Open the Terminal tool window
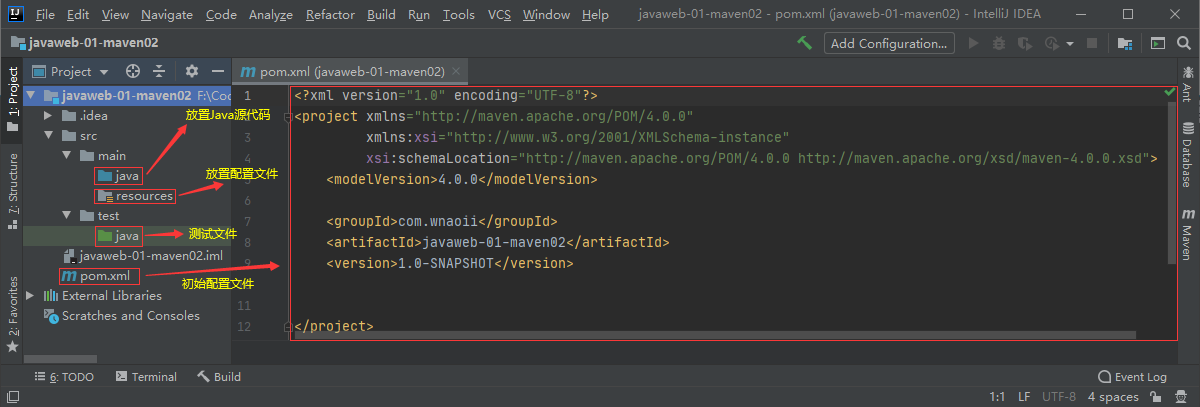 (x=146, y=377)
